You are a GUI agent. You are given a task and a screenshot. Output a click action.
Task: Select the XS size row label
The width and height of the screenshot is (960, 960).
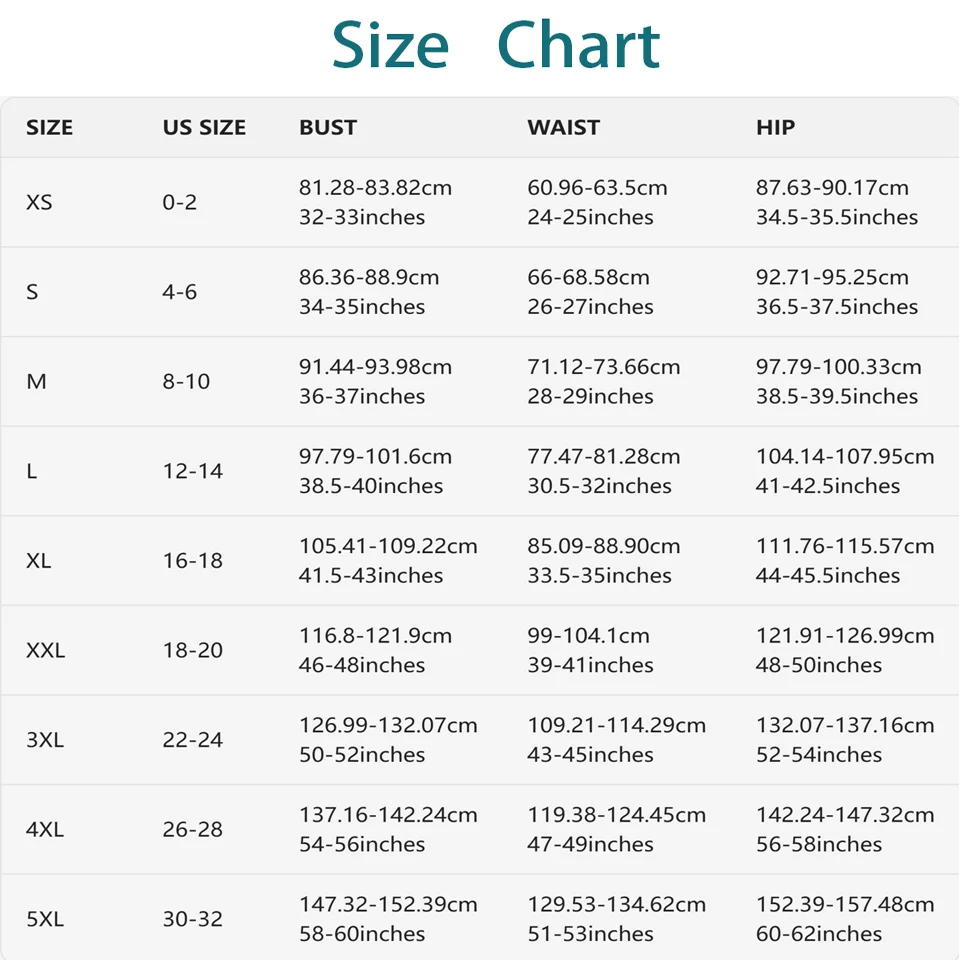[x=39, y=202]
